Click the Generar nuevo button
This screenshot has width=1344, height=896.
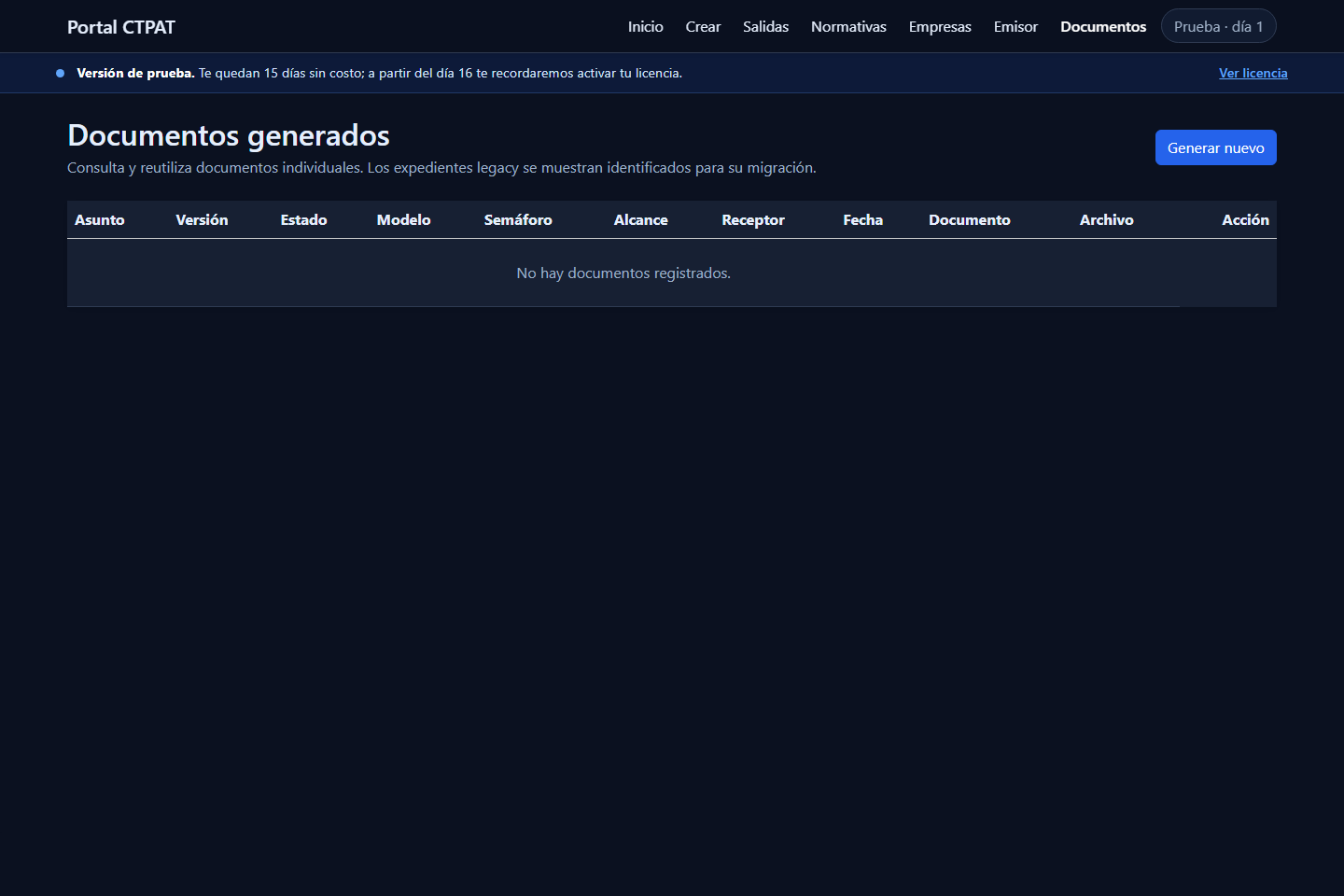coord(1215,147)
